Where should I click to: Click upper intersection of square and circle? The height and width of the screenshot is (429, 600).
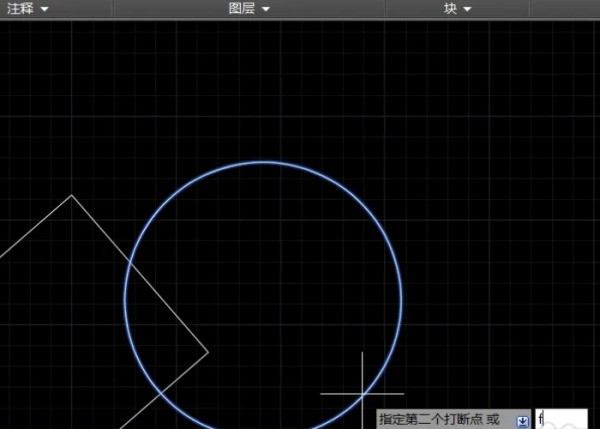click(x=132, y=265)
